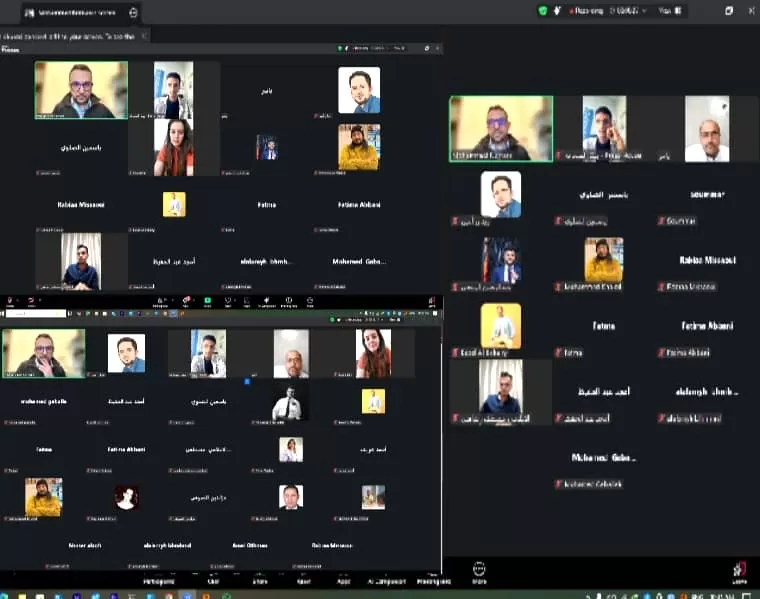The width and height of the screenshot is (760, 599).
Task: Dismiss the screen sharing notification banner
Action: pos(144,35)
